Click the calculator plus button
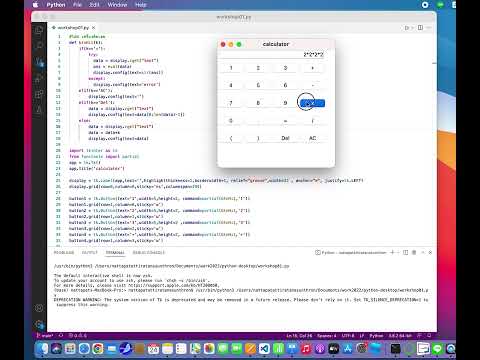 tap(312, 68)
